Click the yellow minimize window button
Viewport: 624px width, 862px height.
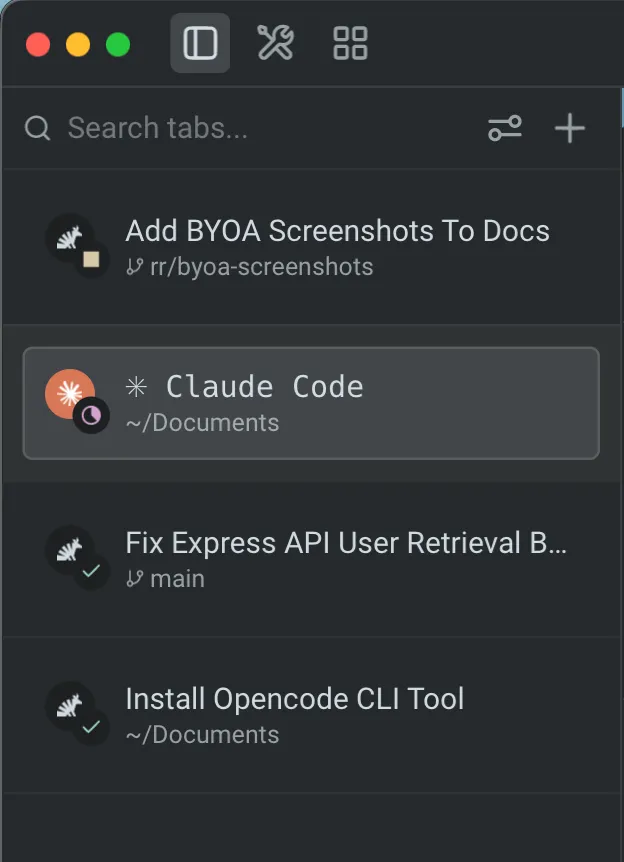(78, 45)
